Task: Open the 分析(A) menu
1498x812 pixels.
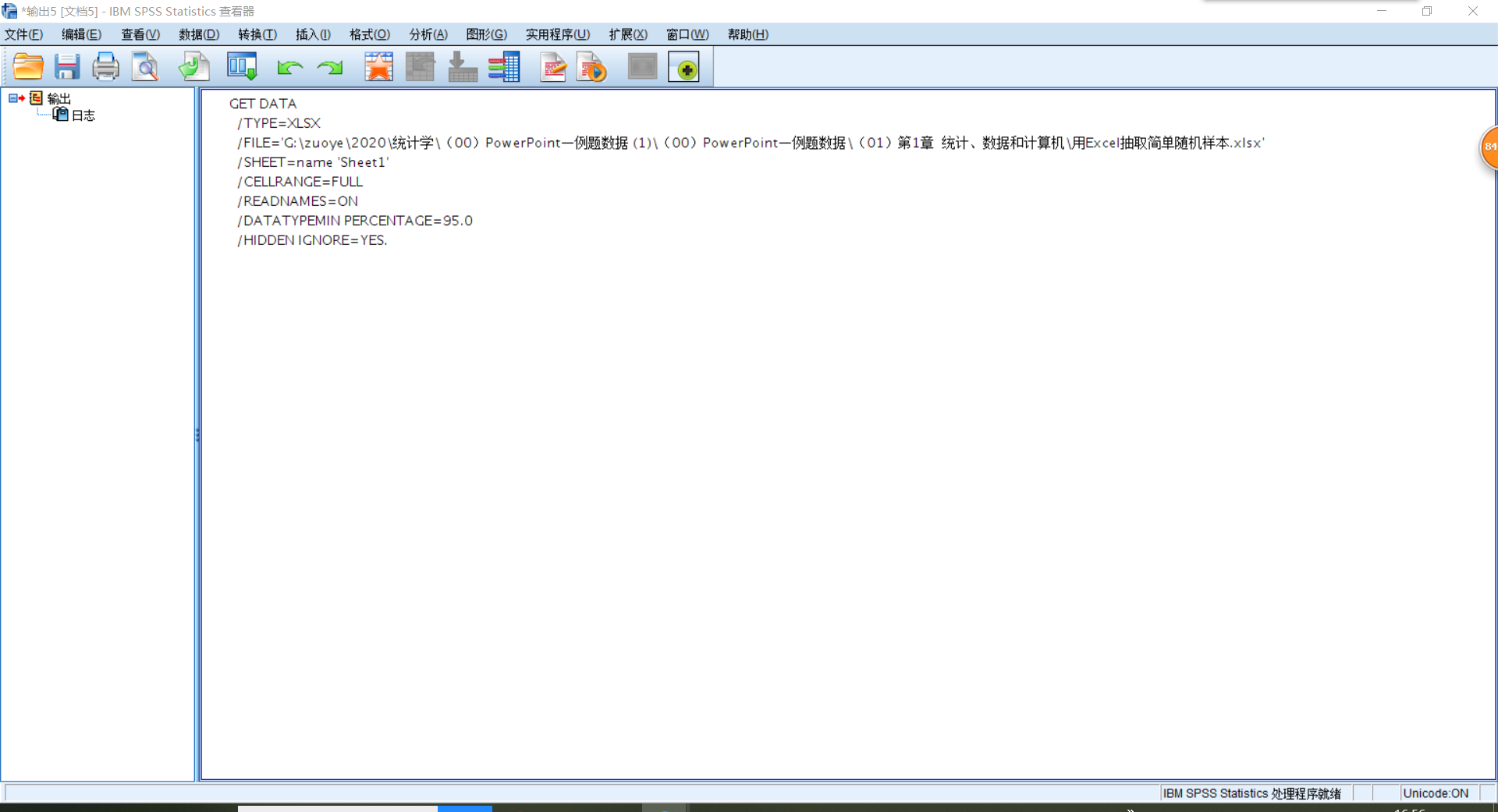Action: (x=428, y=34)
